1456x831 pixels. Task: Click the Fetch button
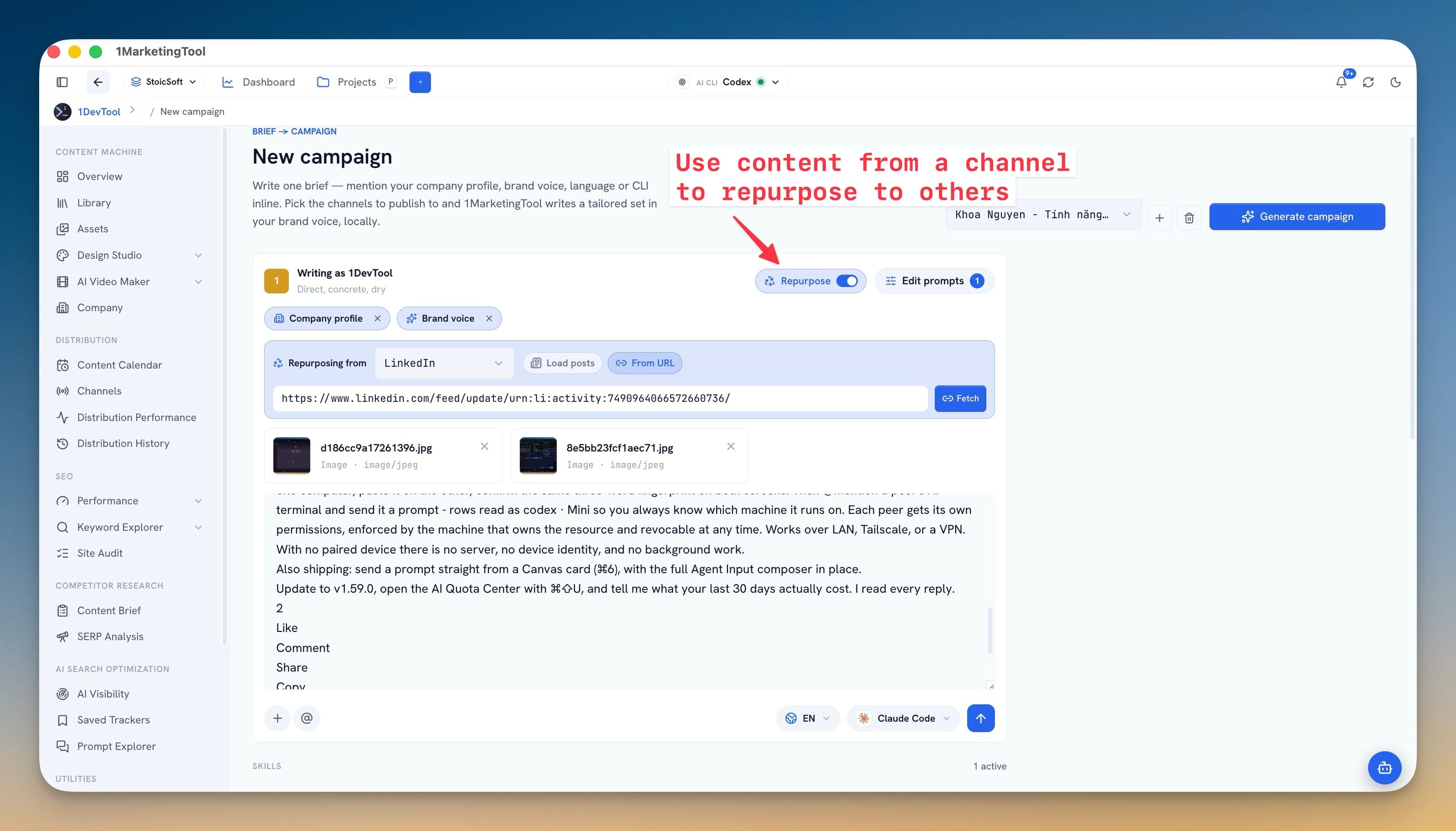pyautogui.click(x=960, y=398)
